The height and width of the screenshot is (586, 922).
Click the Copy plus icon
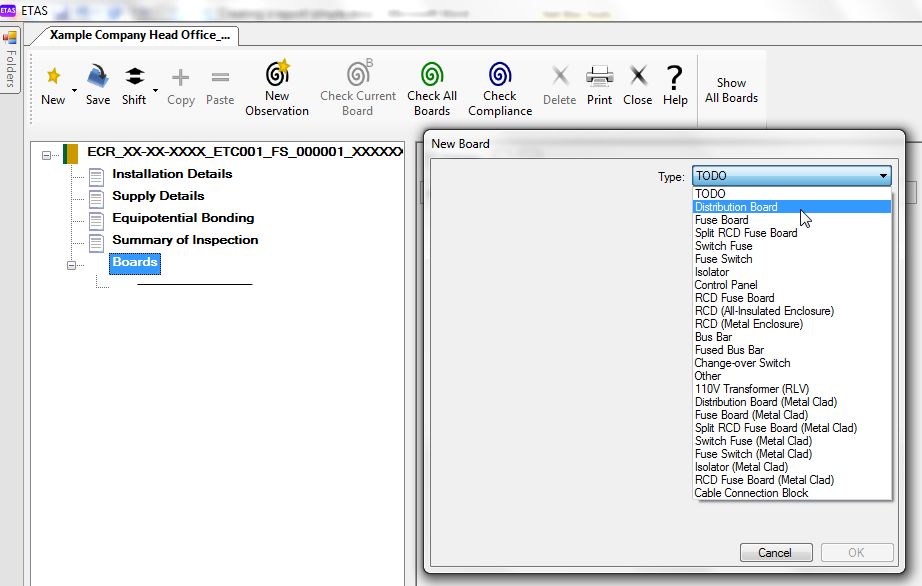pyautogui.click(x=181, y=77)
